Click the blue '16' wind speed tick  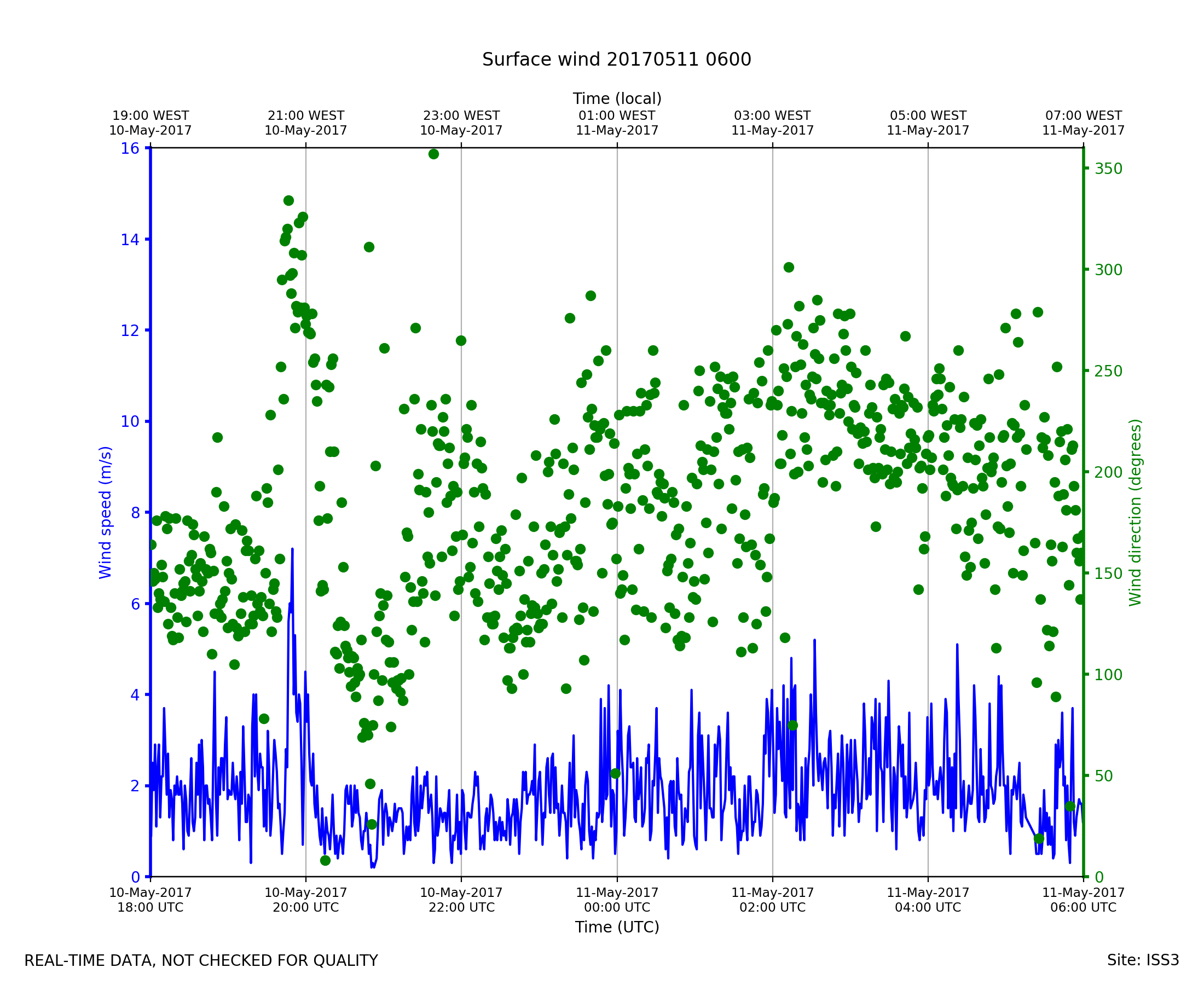[130, 149]
